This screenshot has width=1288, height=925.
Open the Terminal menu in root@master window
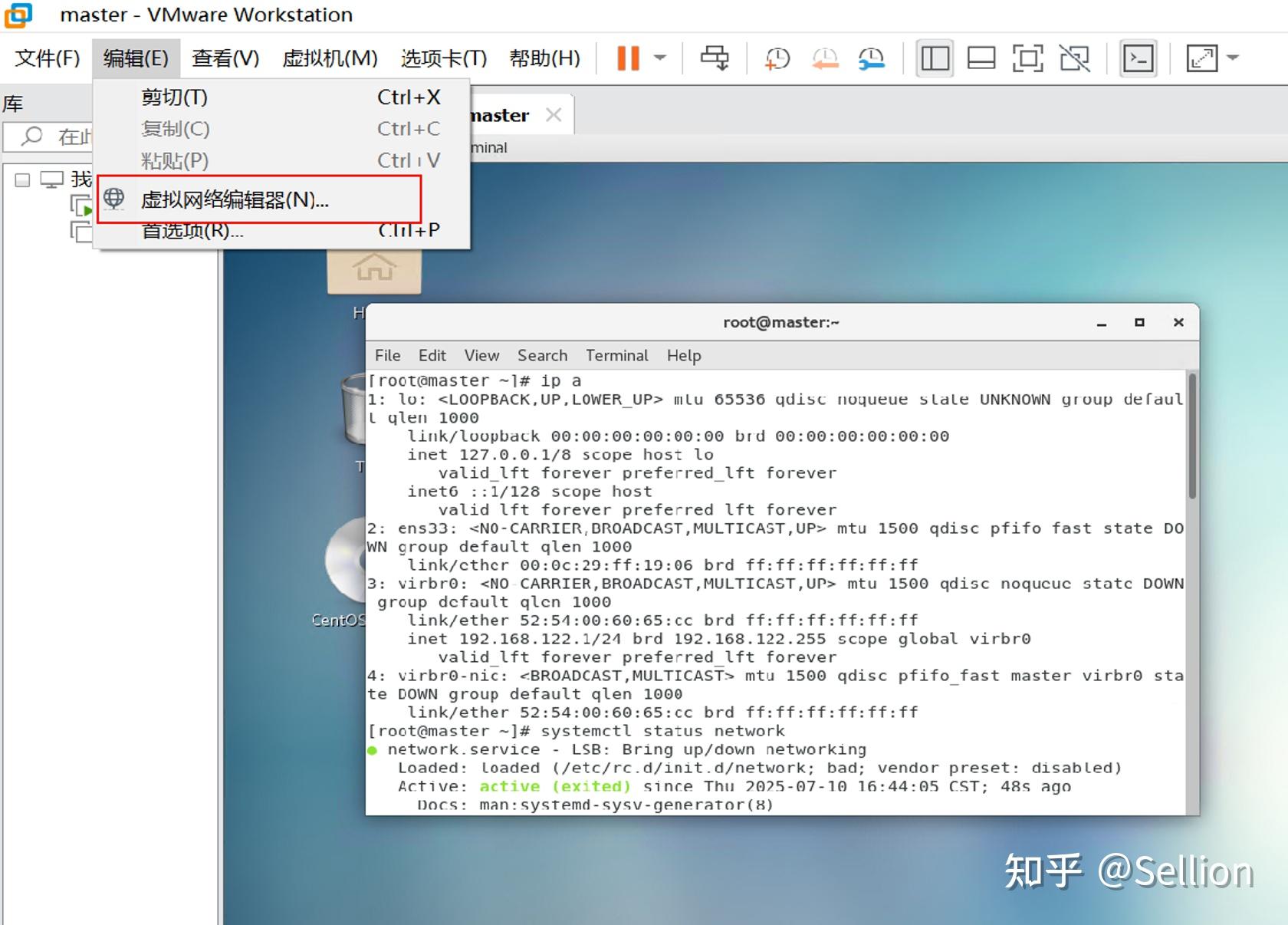coord(616,355)
